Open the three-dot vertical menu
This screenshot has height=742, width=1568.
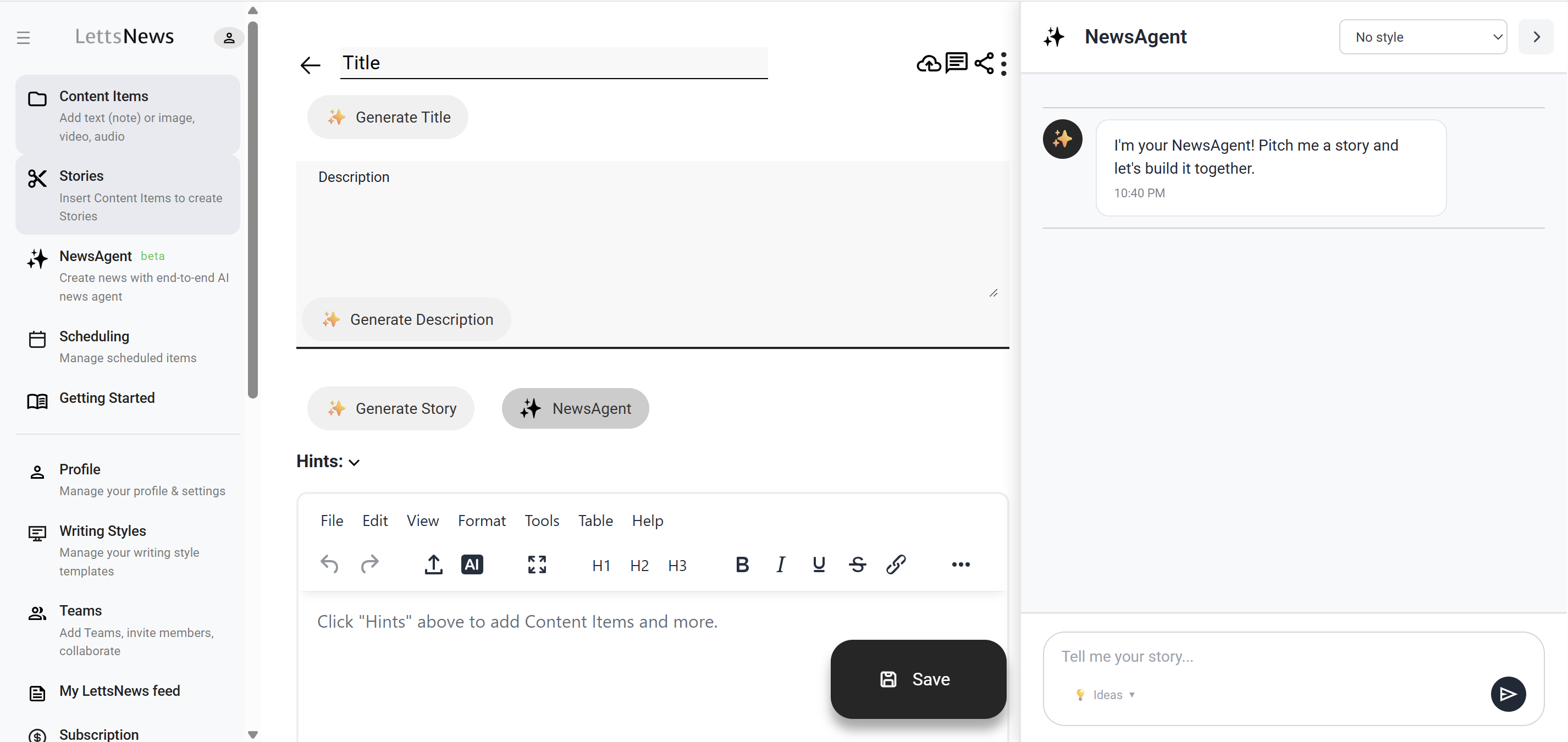point(1004,63)
